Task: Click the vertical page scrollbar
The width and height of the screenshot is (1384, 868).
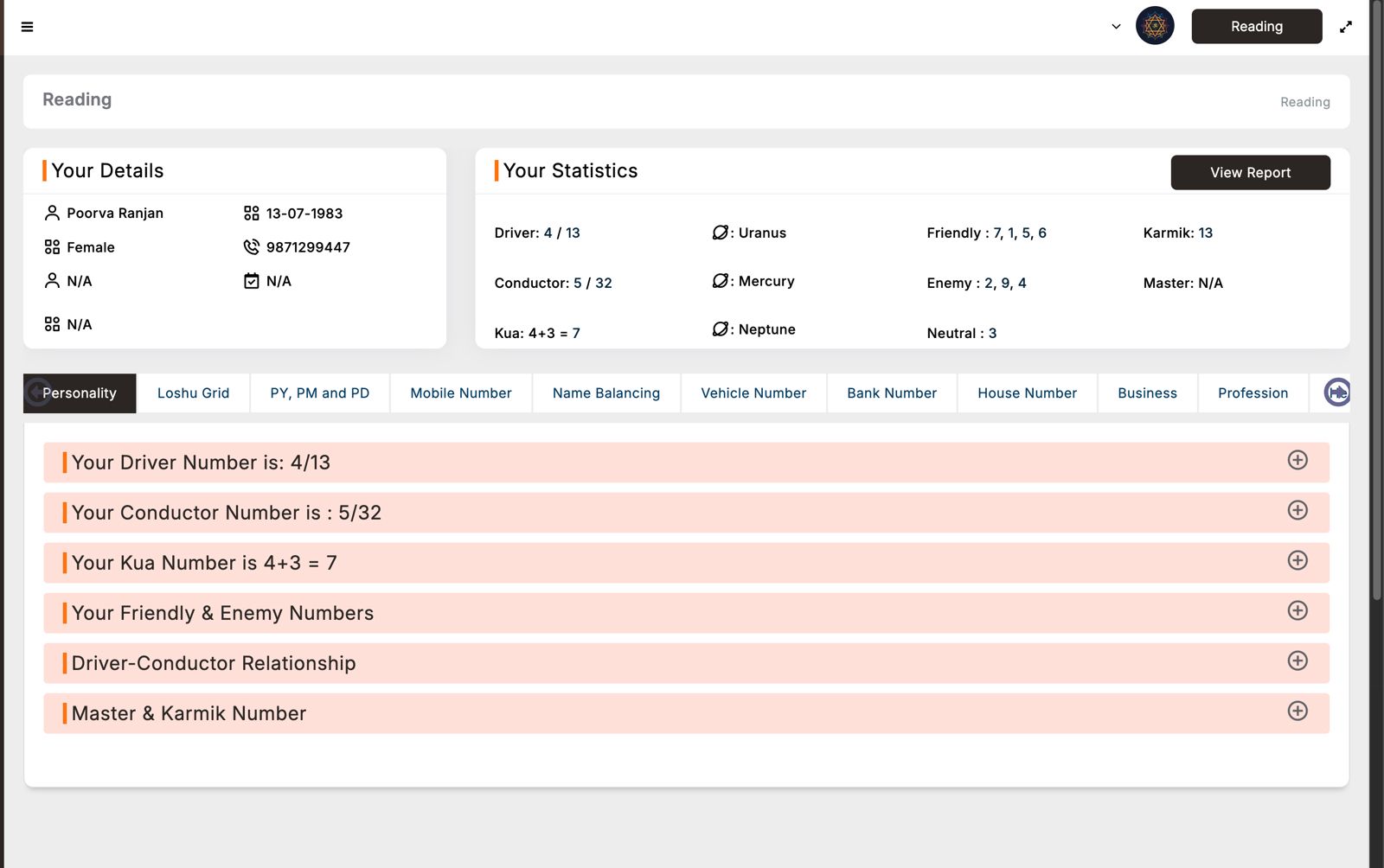Action: 1376,303
